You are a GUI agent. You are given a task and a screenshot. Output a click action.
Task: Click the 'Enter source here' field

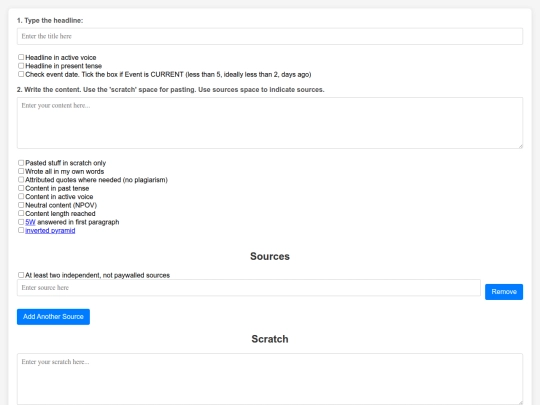[x=249, y=288]
